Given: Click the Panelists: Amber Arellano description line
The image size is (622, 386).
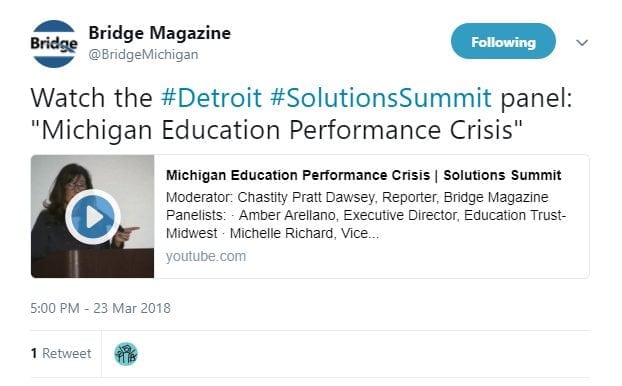Looking at the screenshot, I should (x=366, y=215).
